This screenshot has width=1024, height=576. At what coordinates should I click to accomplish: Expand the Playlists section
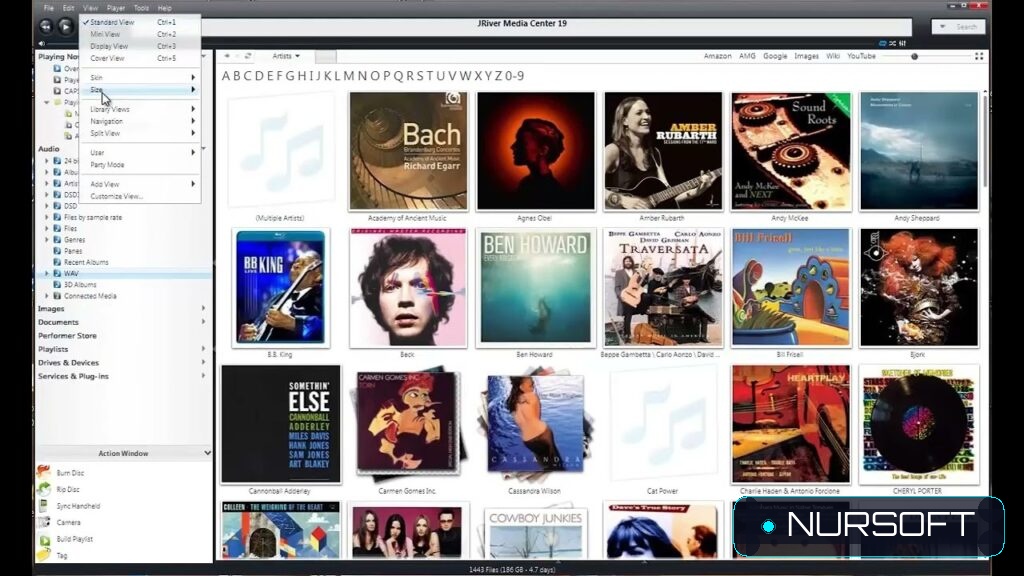204,349
